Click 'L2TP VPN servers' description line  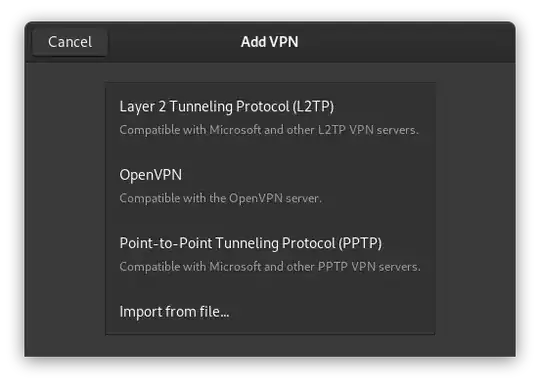point(269,130)
